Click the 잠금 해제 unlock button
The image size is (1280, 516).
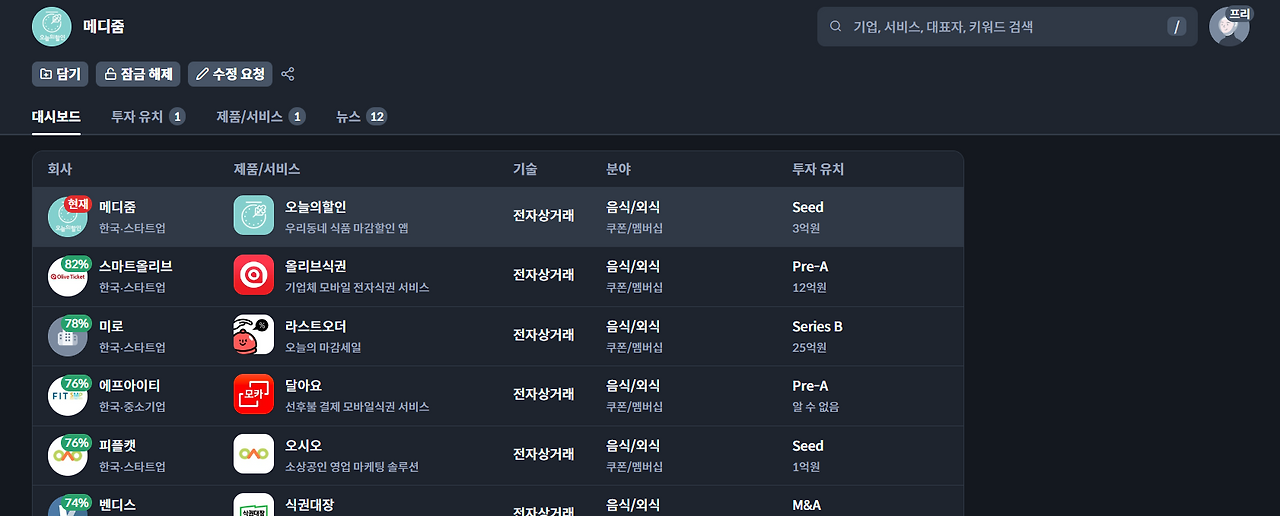[138, 74]
